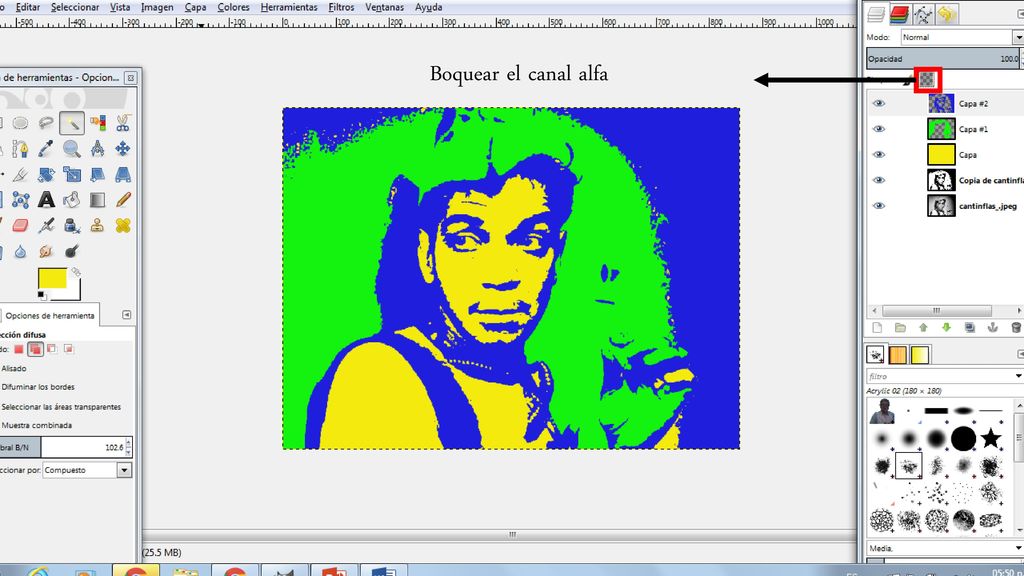This screenshot has height=576, width=1024.
Task: Open the Modo Normal dropdown
Action: pos(961,37)
